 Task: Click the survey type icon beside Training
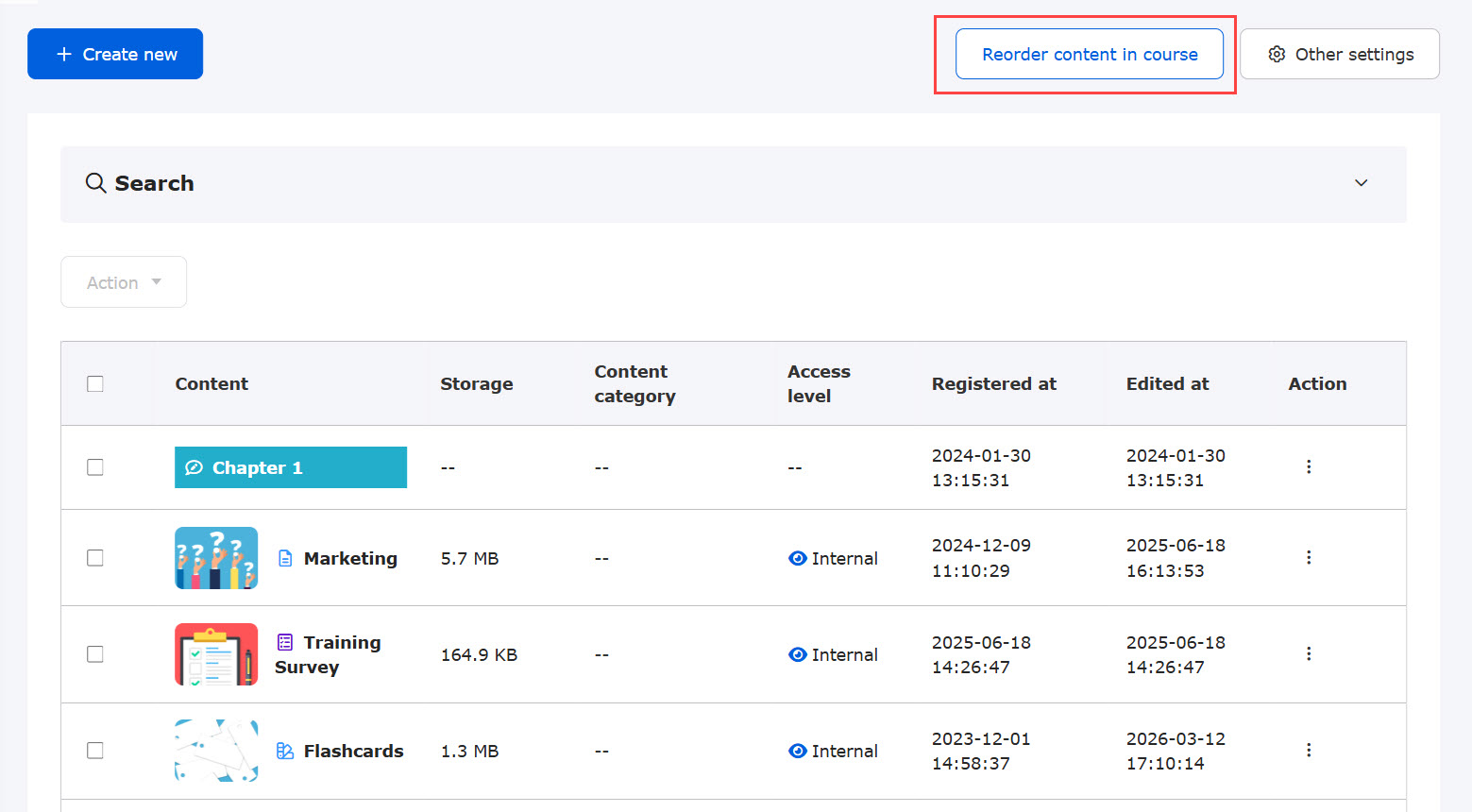285,642
